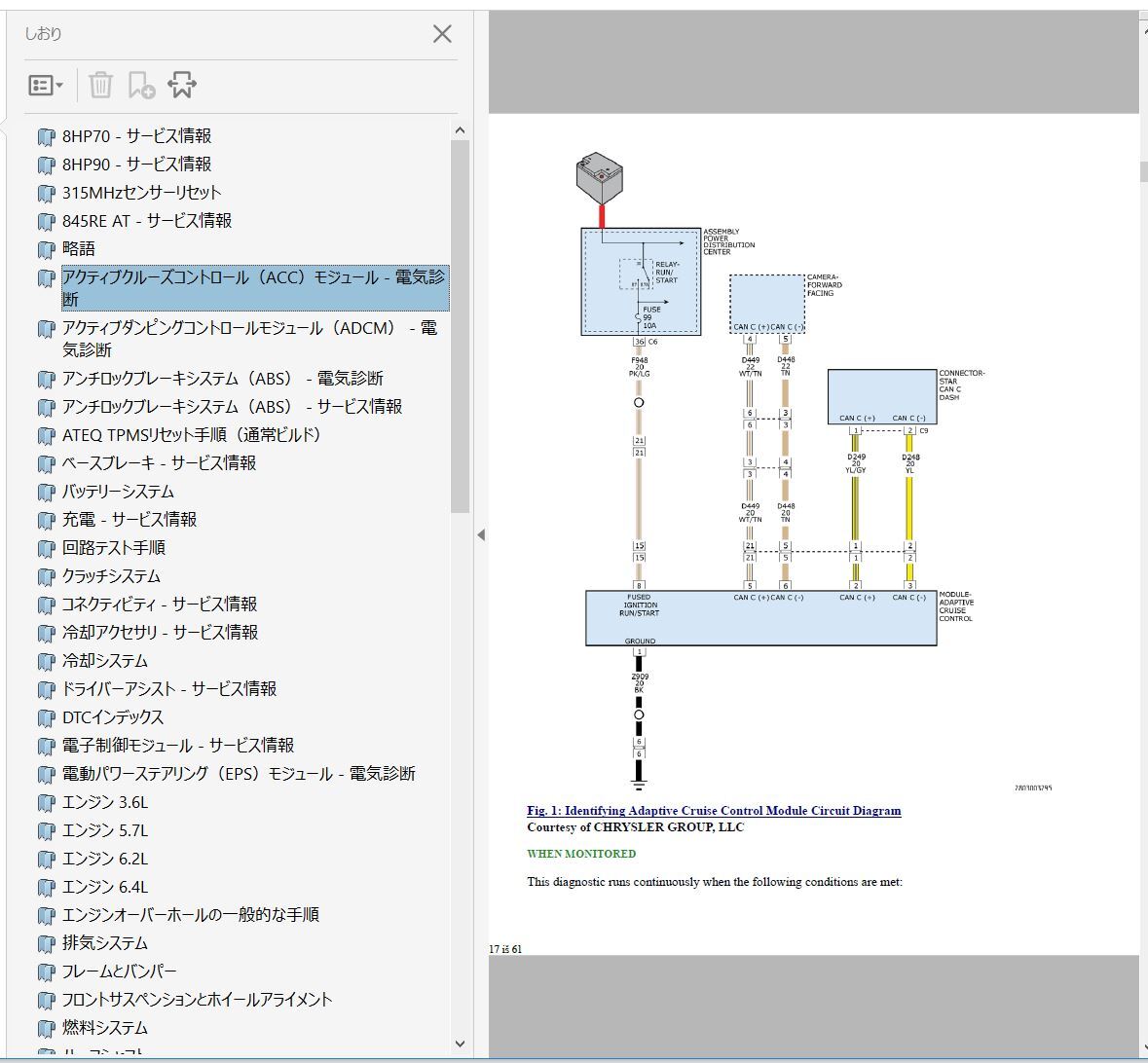
Task: Click the bookmark icon beside 排気システム
Action: (46, 944)
